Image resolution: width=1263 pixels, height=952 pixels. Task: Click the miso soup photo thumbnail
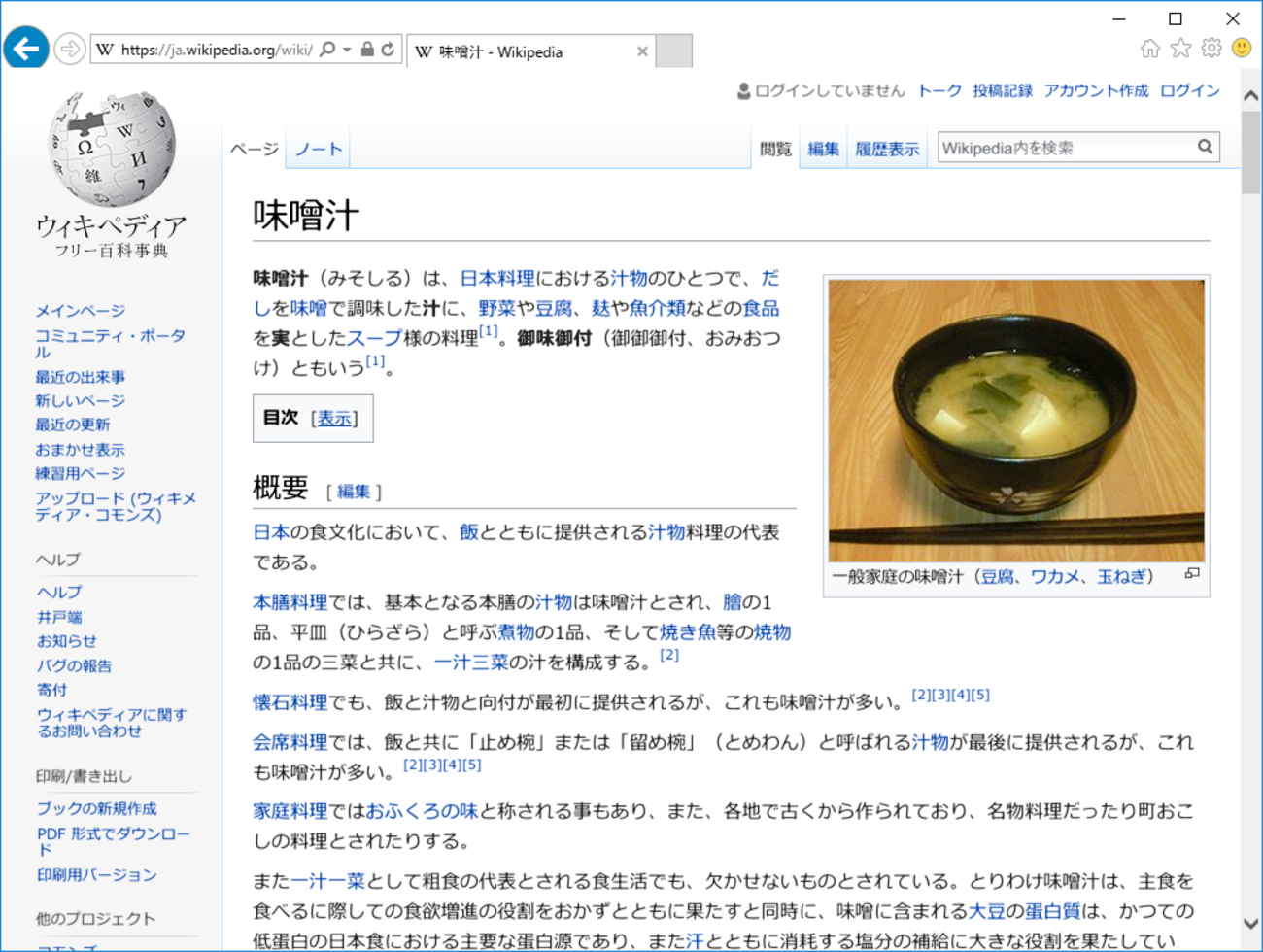tap(1016, 421)
